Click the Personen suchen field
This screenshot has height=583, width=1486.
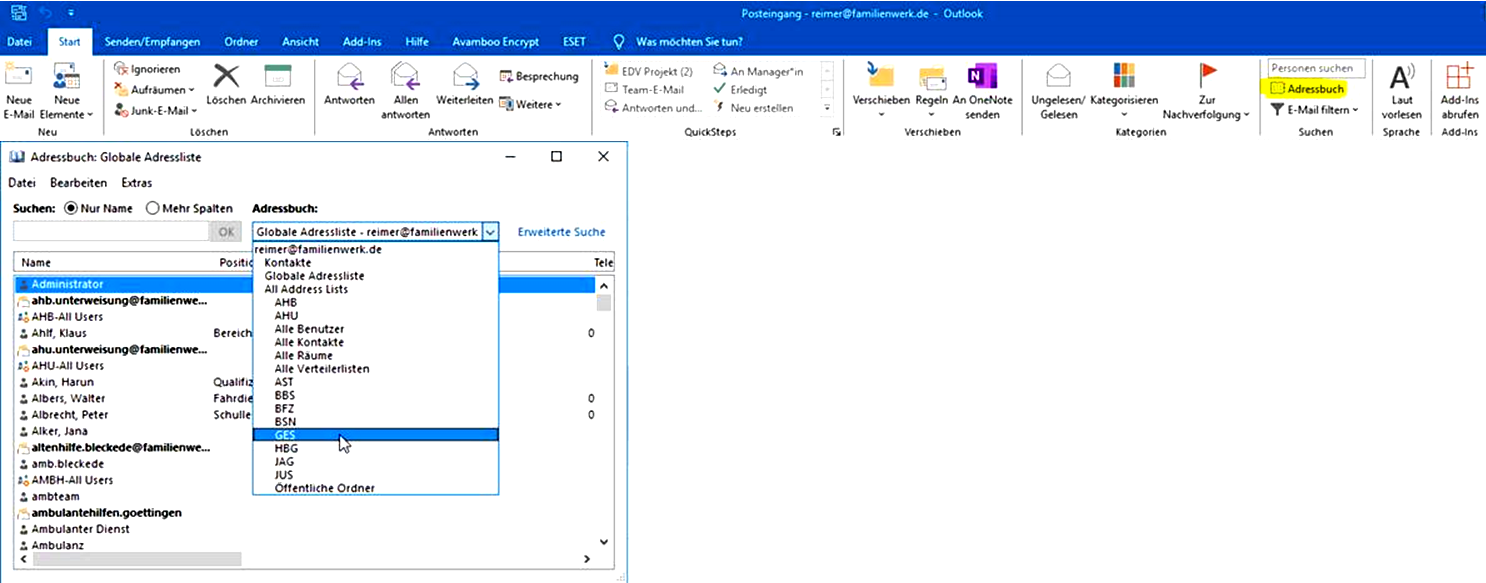(x=1316, y=68)
